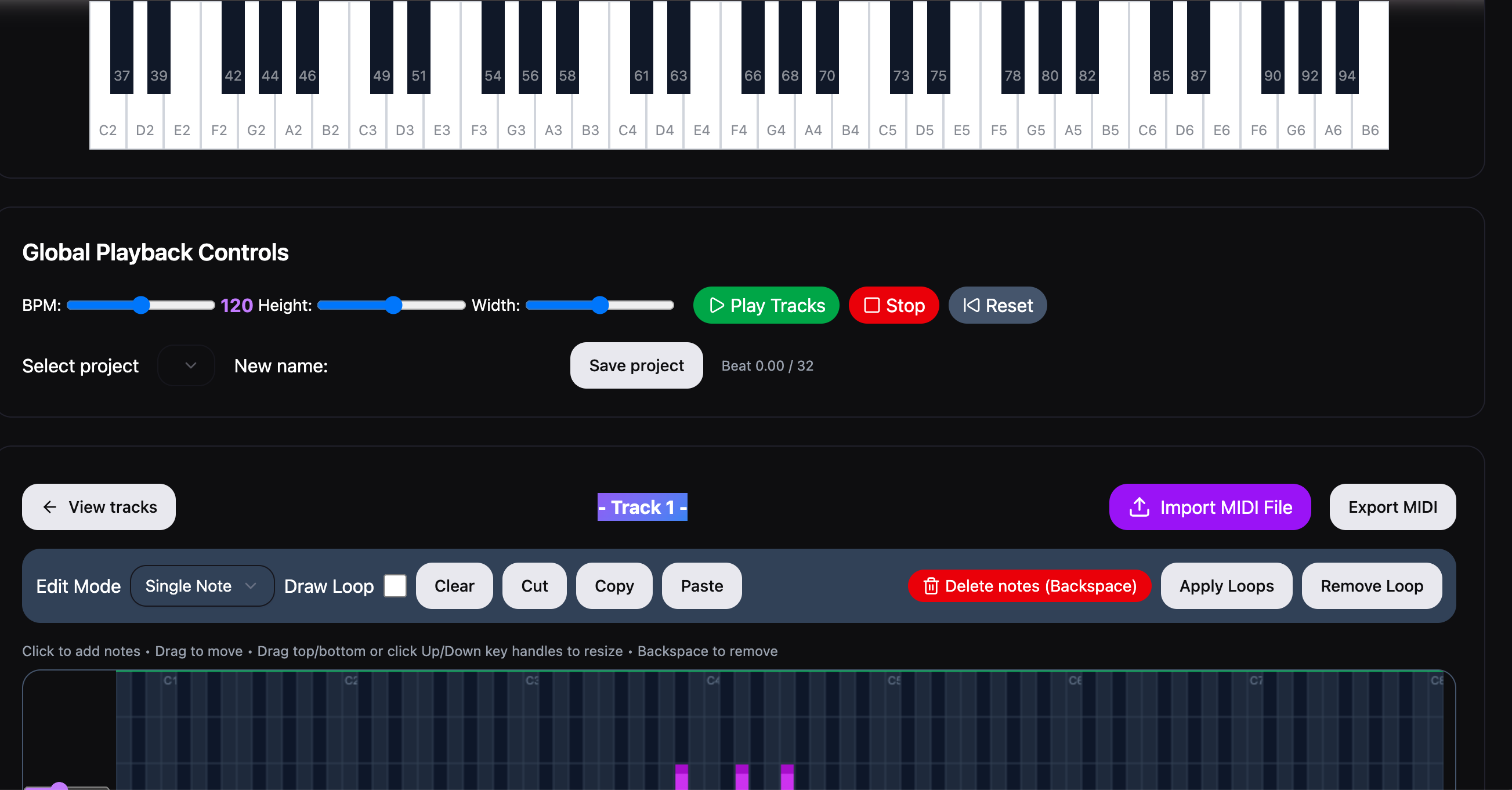Save the current project
The width and height of the screenshot is (1512, 790).
[x=636, y=365]
